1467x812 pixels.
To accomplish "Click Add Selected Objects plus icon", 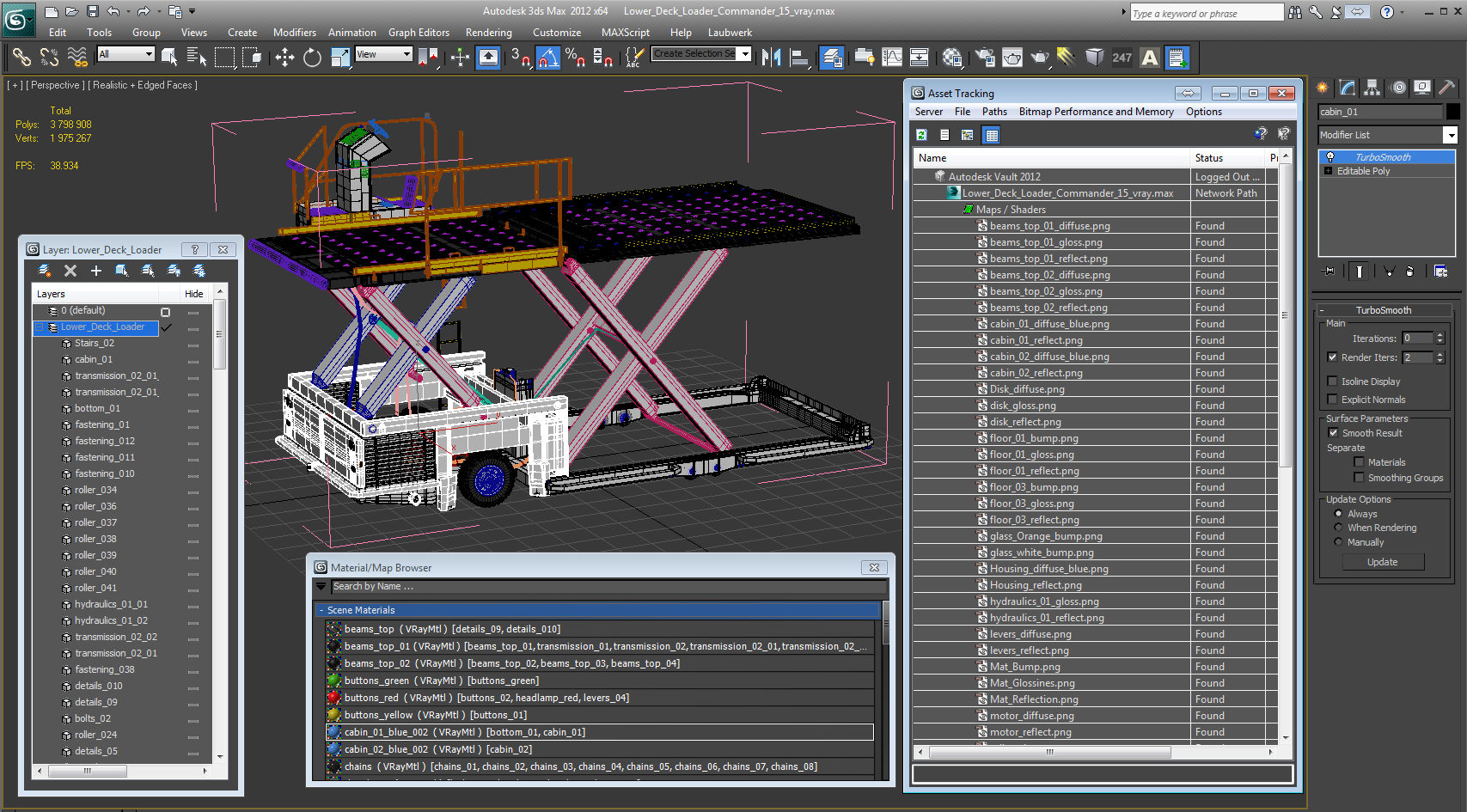I will point(96,271).
